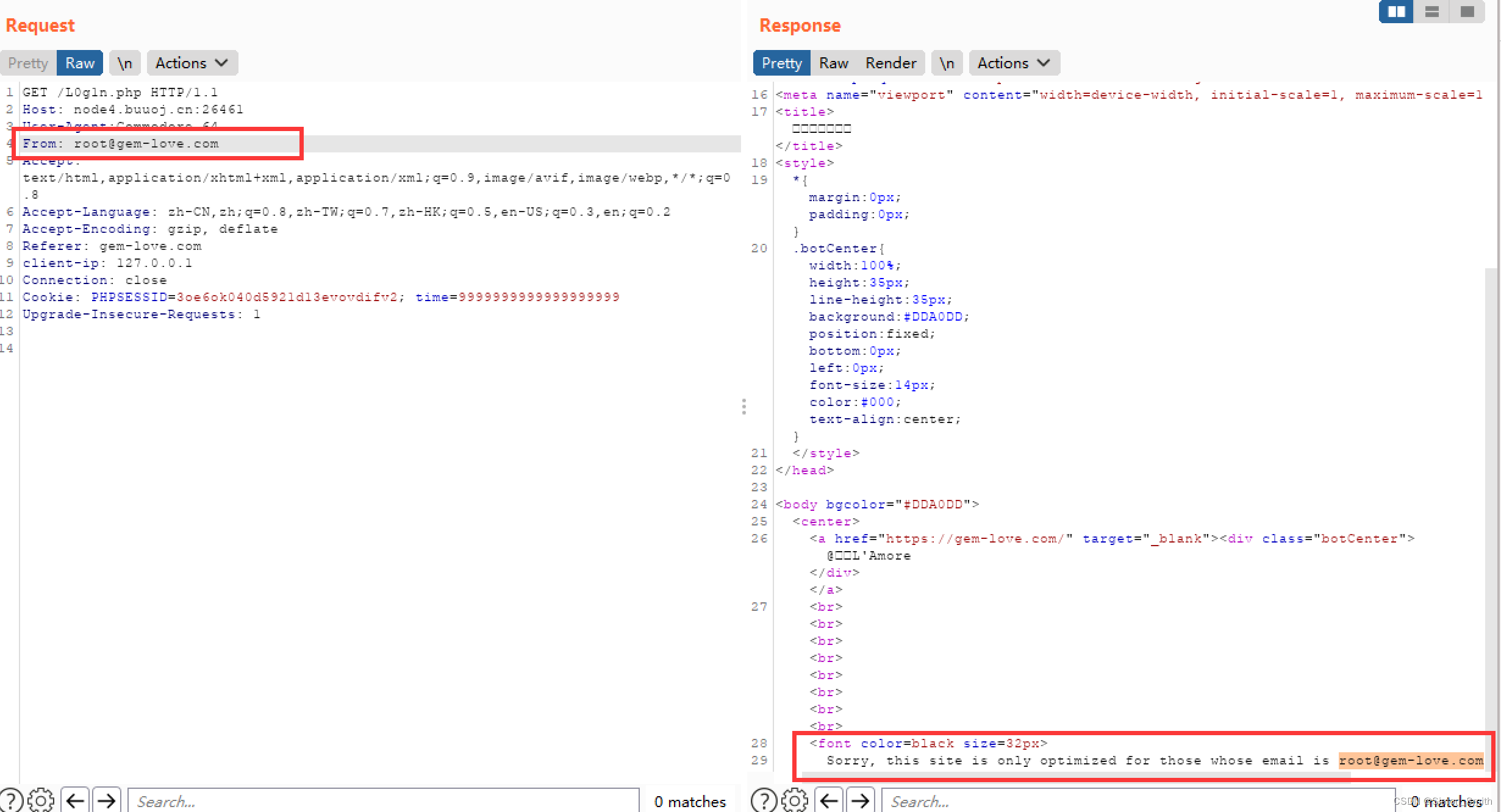1501x812 pixels.
Task: Click the Raw view icon for Request
Action: 80,63
